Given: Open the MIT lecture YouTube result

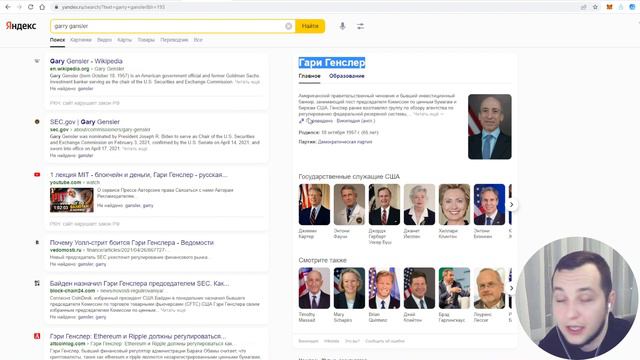Looking at the screenshot, I should pos(138,175).
